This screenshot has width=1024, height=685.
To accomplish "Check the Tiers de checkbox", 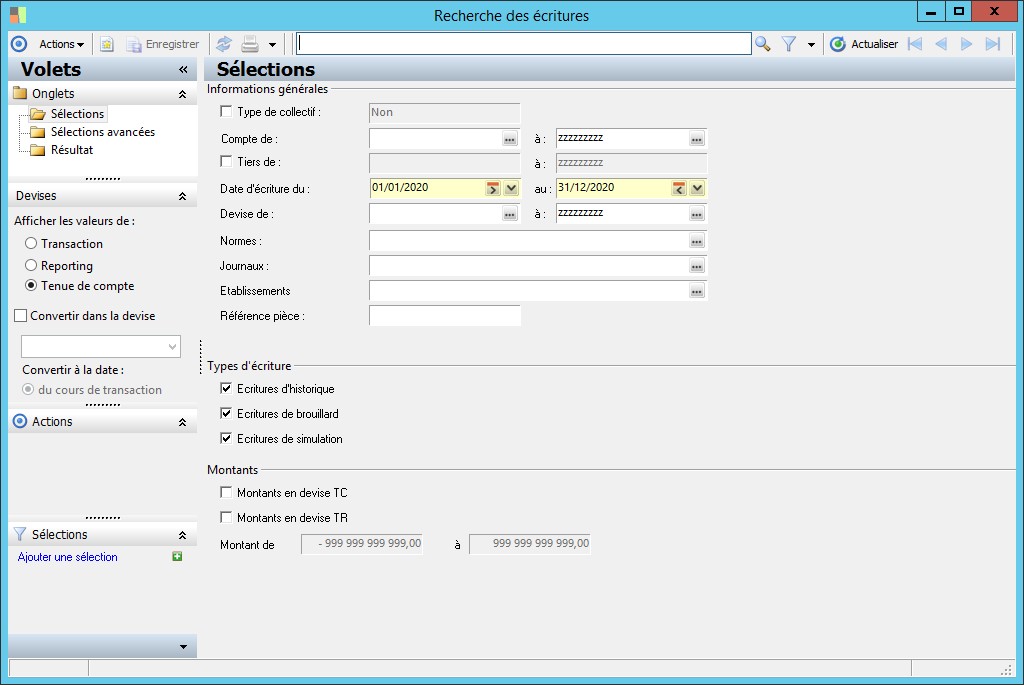I will pyautogui.click(x=226, y=161).
